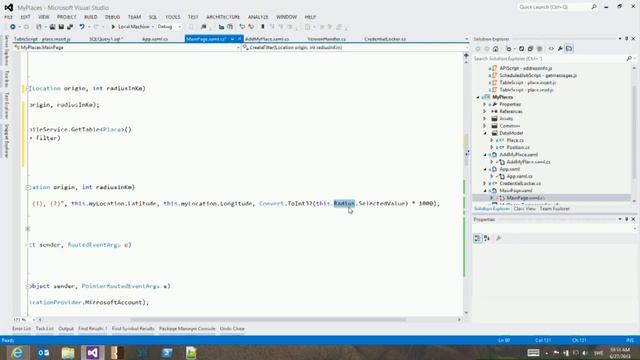The width and height of the screenshot is (640, 360).
Task: Open the Output tab at bottom
Action: coord(66,329)
